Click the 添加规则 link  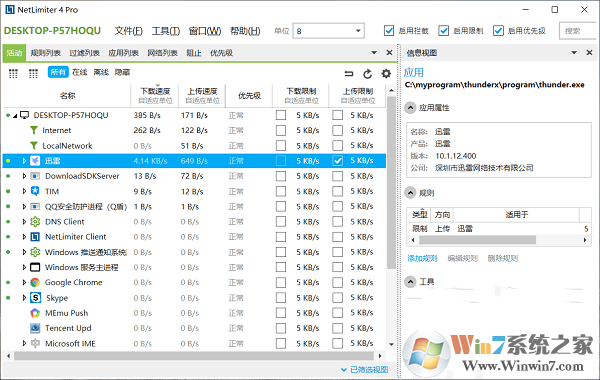pos(422,258)
